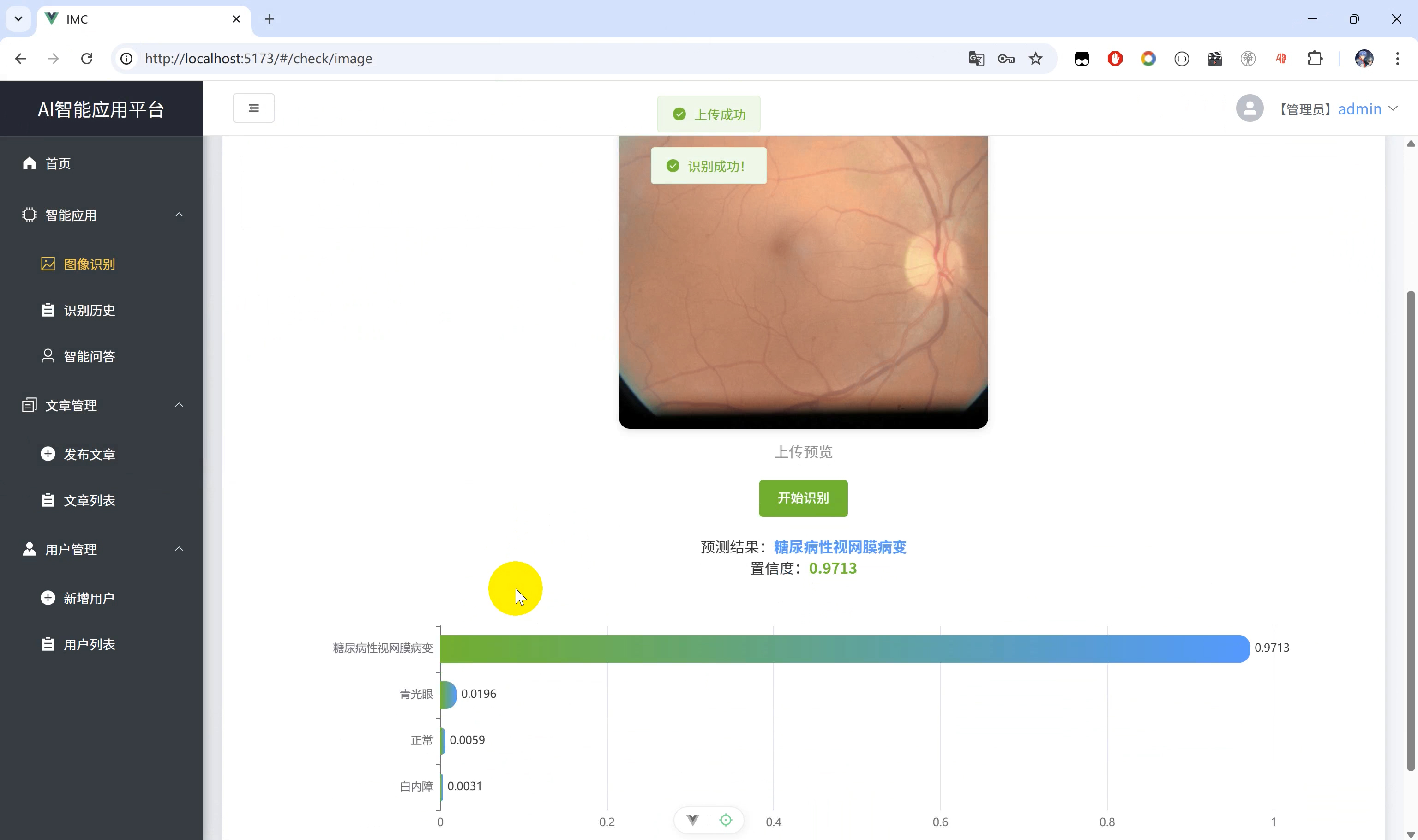Click 新增用户 add user item
The image size is (1418, 840).
coord(89,599)
